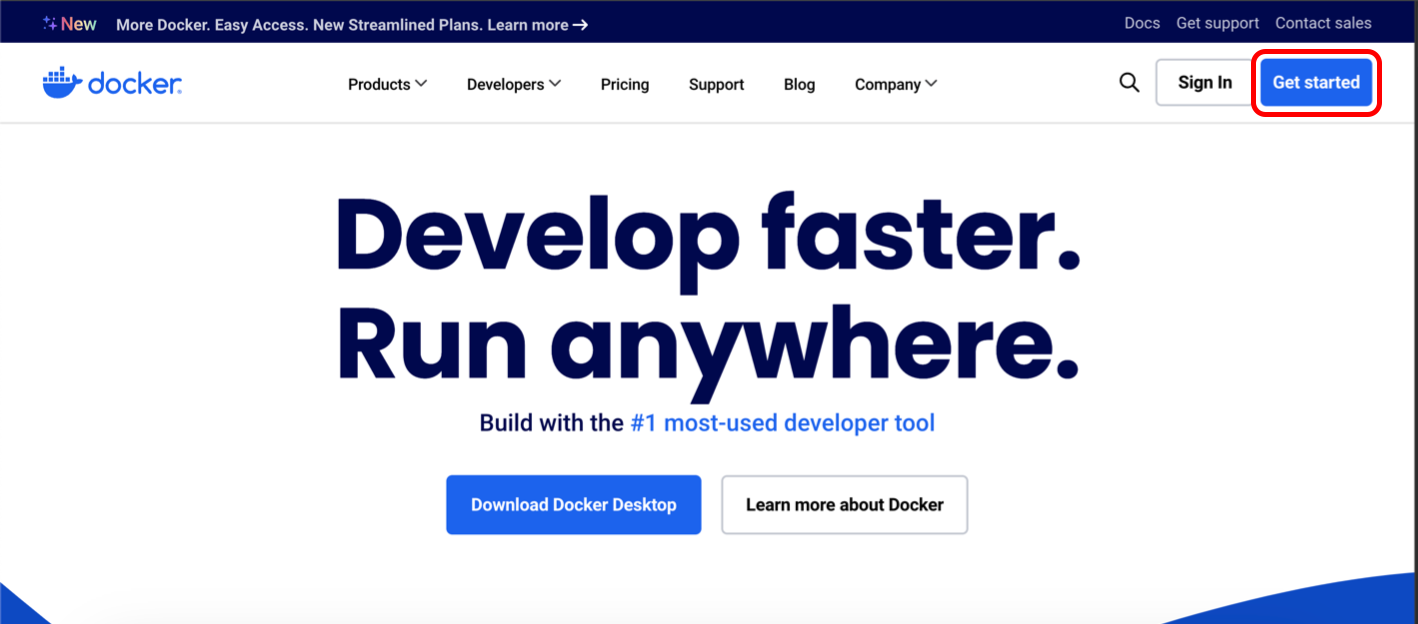Click the Docker whale logo
Image resolution: width=1418 pixels, height=624 pixels.
pyautogui.click(x=61, y=82)
